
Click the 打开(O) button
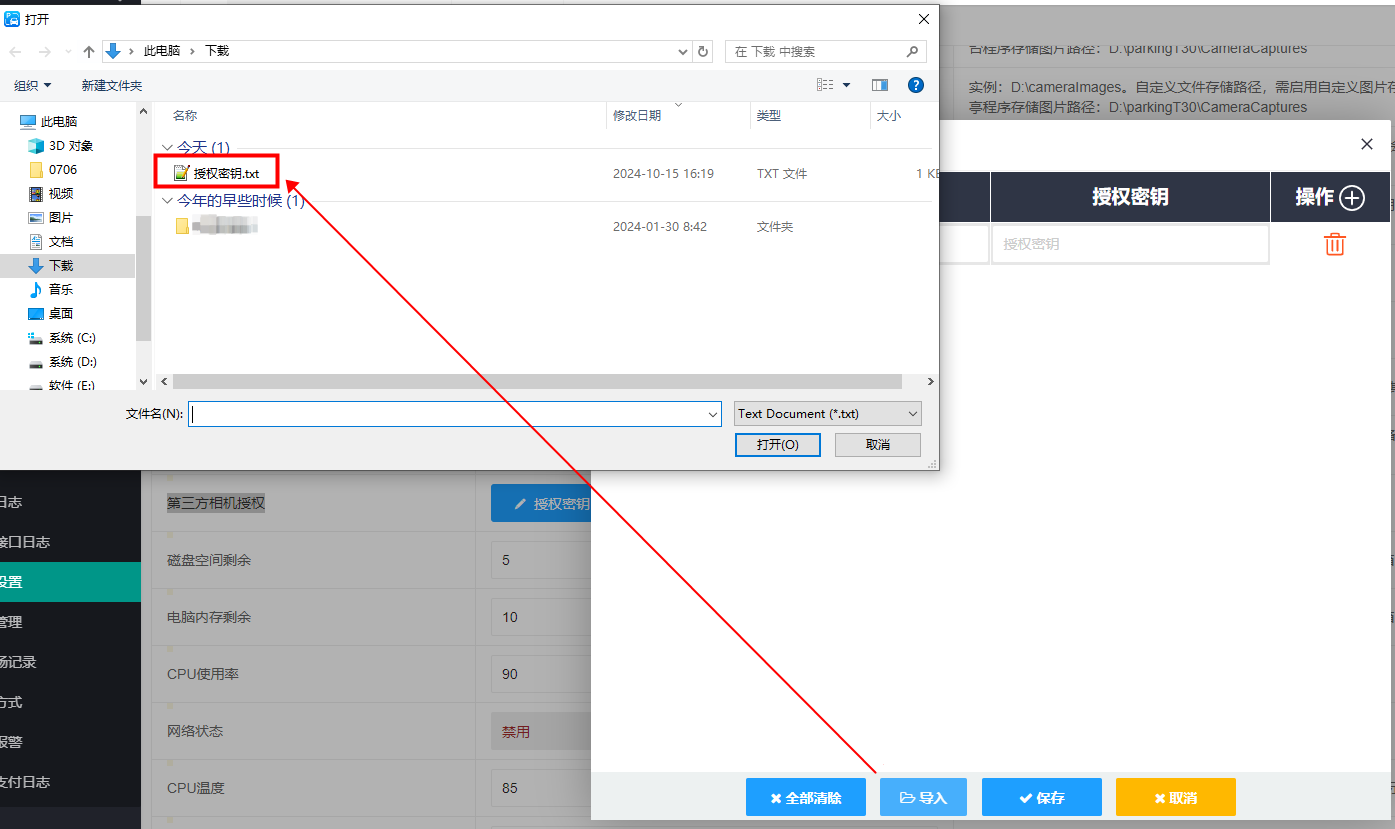pos(777,444)
